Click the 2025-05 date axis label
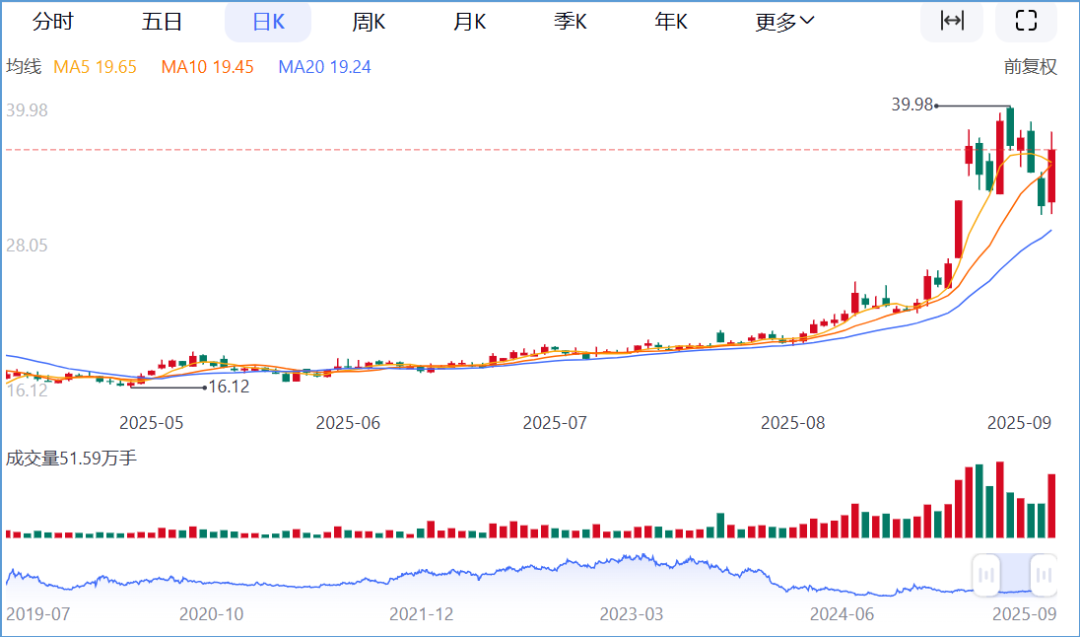This screenshot has width=1080, height=637. 152,423
